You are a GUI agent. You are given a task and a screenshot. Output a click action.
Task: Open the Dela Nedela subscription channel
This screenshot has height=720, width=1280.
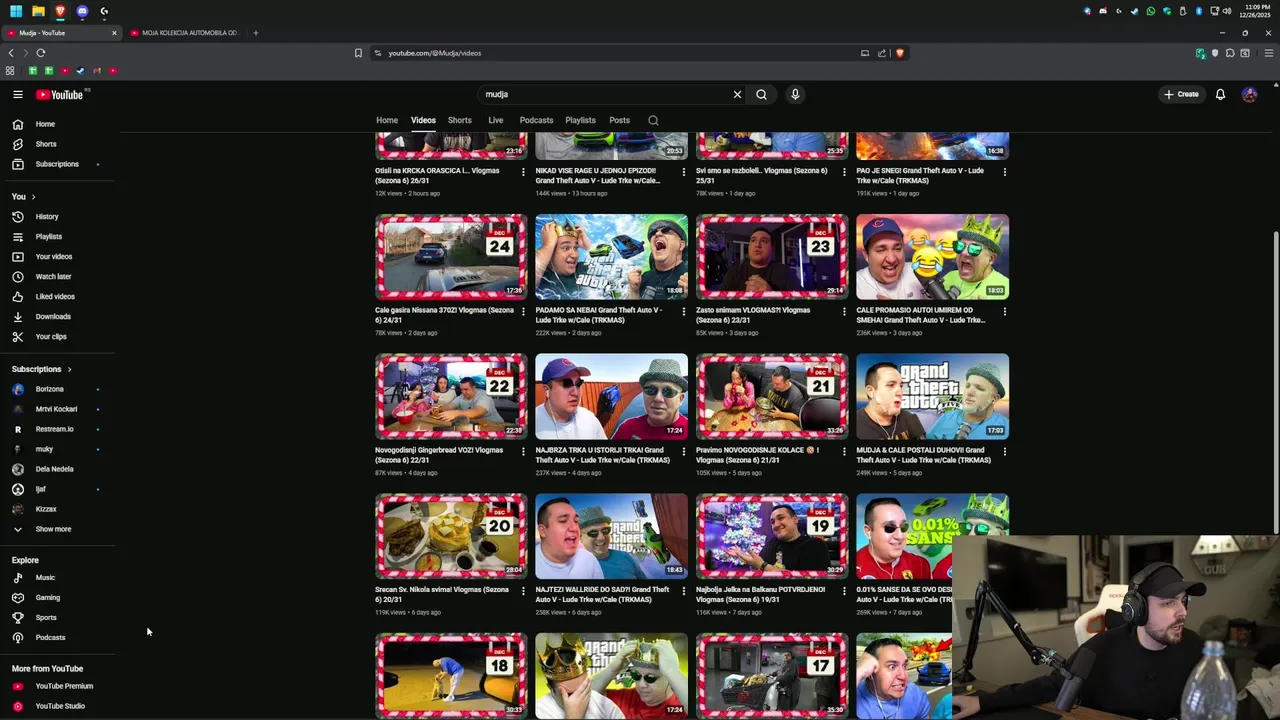click(57, 469)
